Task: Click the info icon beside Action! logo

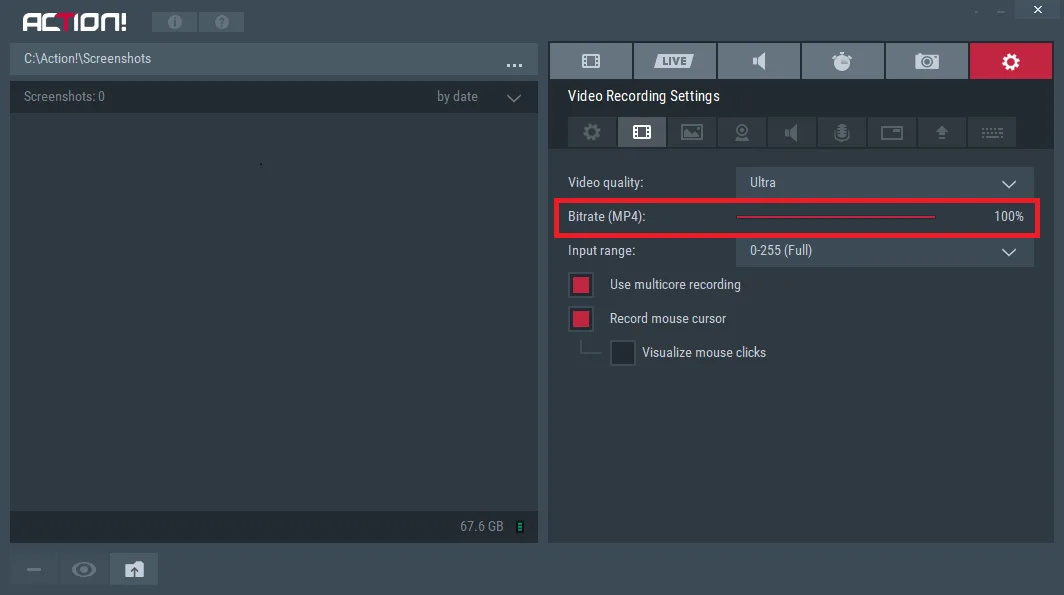Action: coord(174,22)
